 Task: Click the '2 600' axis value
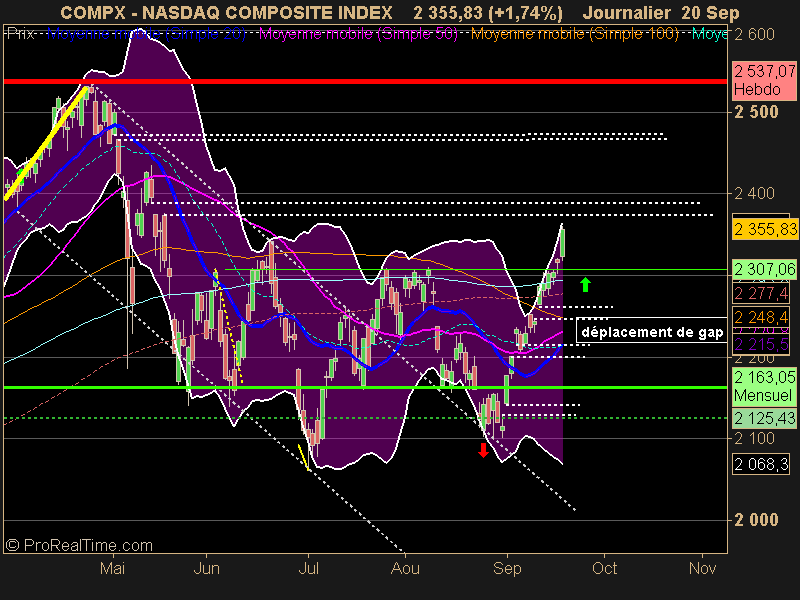[754, 35]
